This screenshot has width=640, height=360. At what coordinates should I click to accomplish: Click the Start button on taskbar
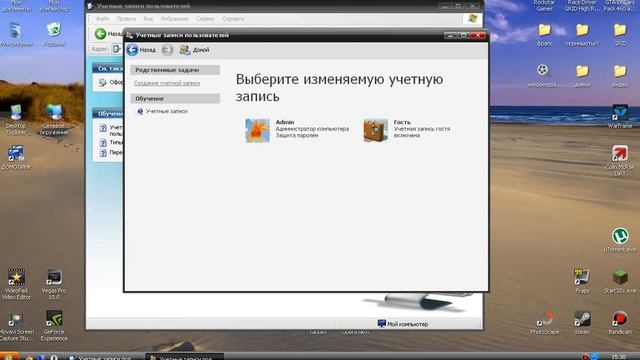pos(9,356)
